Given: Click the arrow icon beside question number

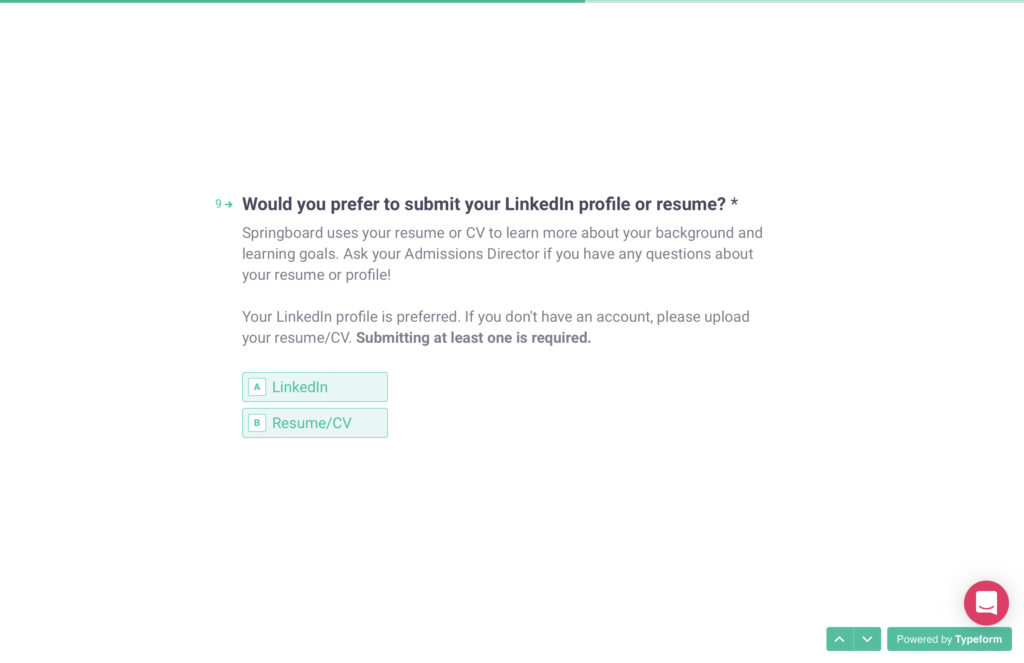Looking at the screenshot, I should tap(229, 204).
